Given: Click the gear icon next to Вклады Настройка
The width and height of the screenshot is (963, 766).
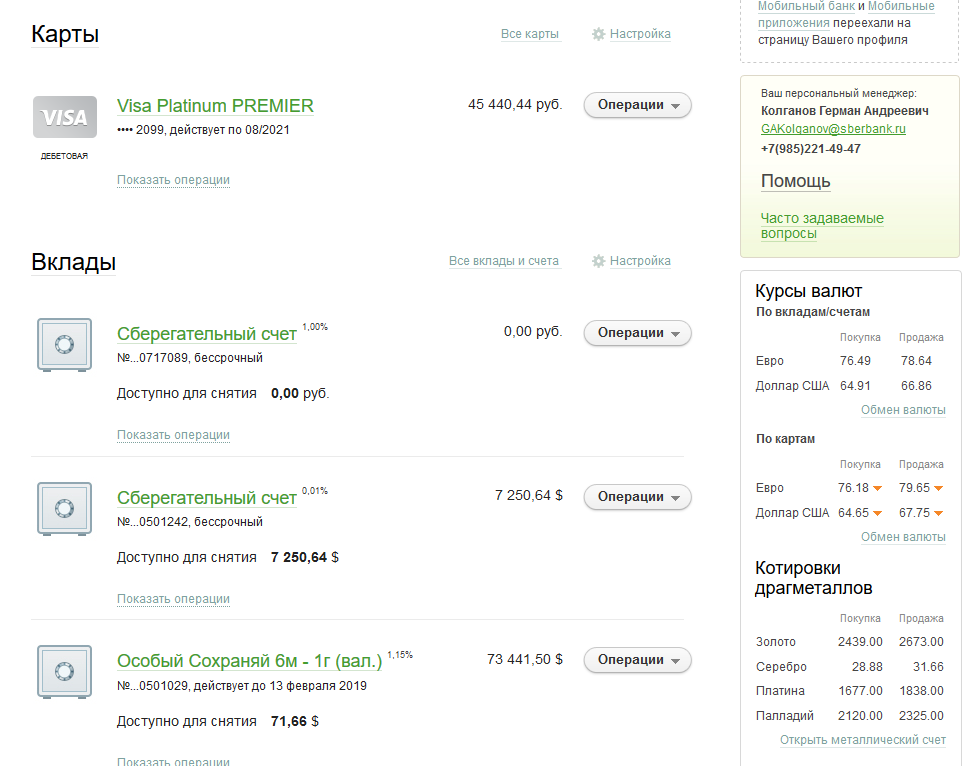Looking at the screenshot, I should pyautogui.click(x=598, y=261).
